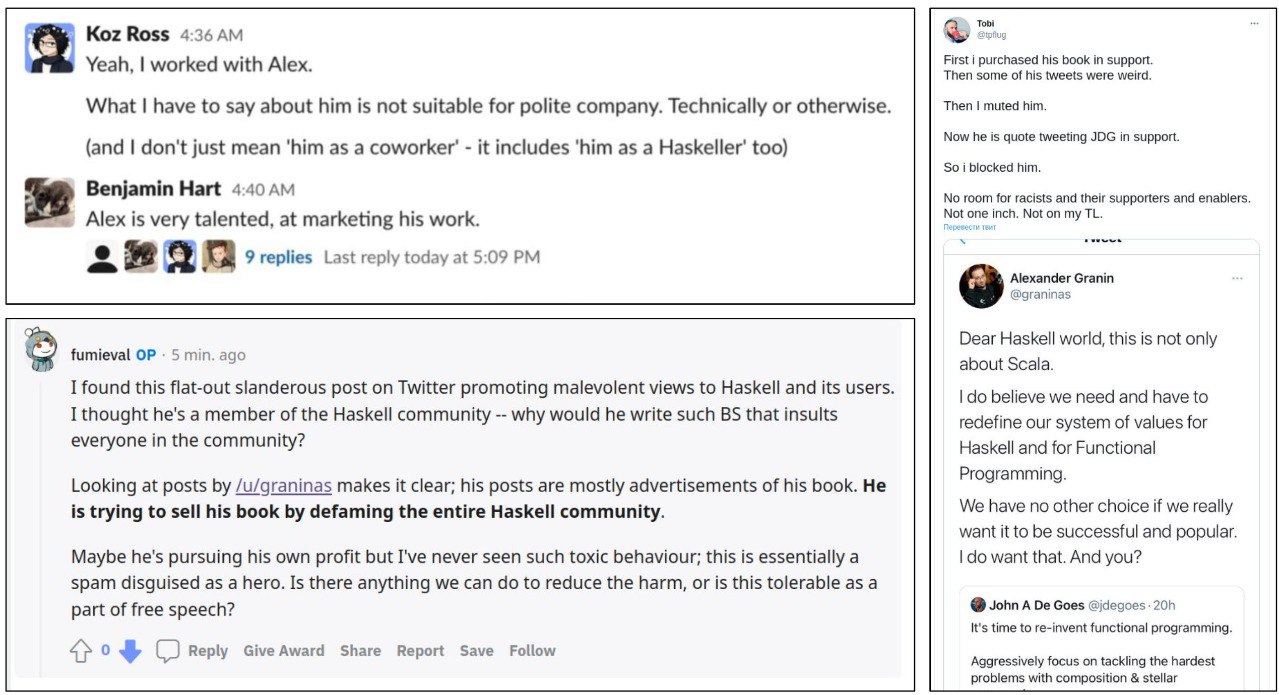Click the silhouette avatar in thread replies

(x=102, y=257)
